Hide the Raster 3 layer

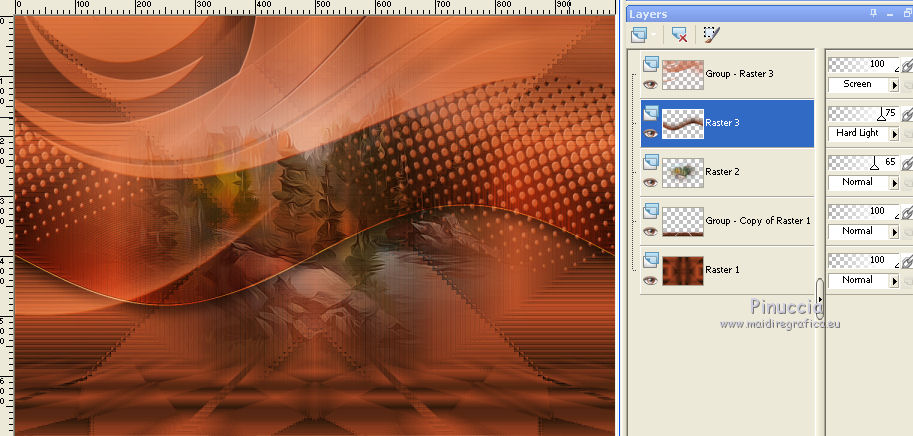[650, 133]
